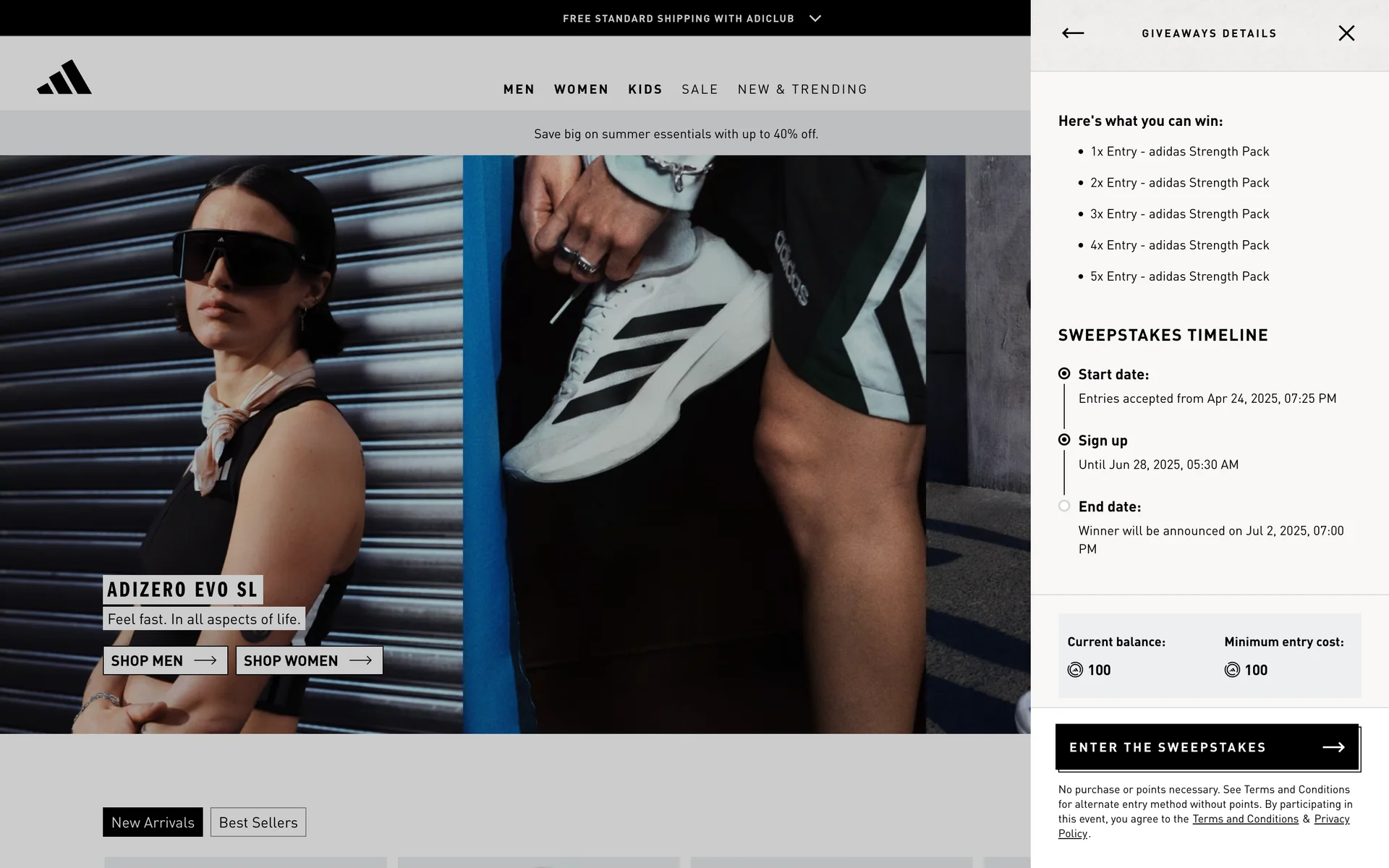Screen dimensions: 1389x868
Task: Expand the free shipping banner chevron
Action: click(815, 18)
